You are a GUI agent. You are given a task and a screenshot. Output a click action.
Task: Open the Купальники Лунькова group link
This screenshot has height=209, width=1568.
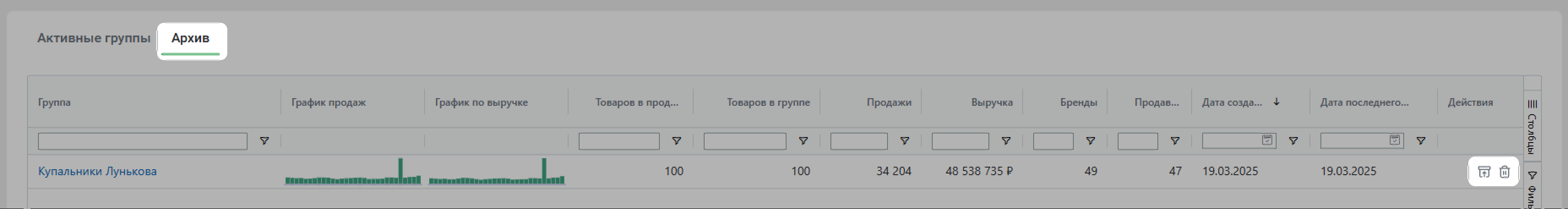[x=98, y=171]
